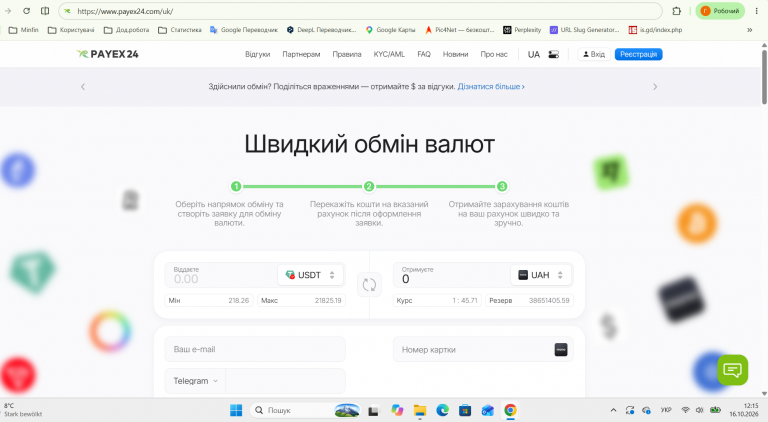Open the browser extensions puzzle icon
Image resolution: width=768 pixels, height=422 pixels.
(x=676, y=11)
